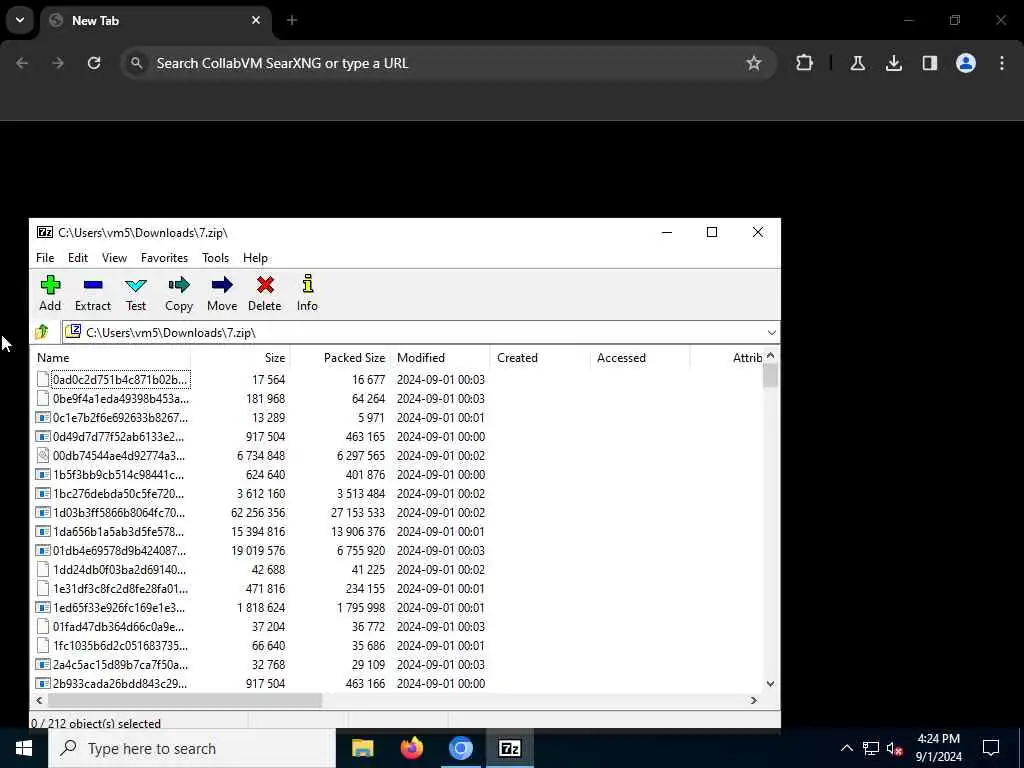Open the Edit menu
Screen dimensions: 1024x768
point(78,258)
